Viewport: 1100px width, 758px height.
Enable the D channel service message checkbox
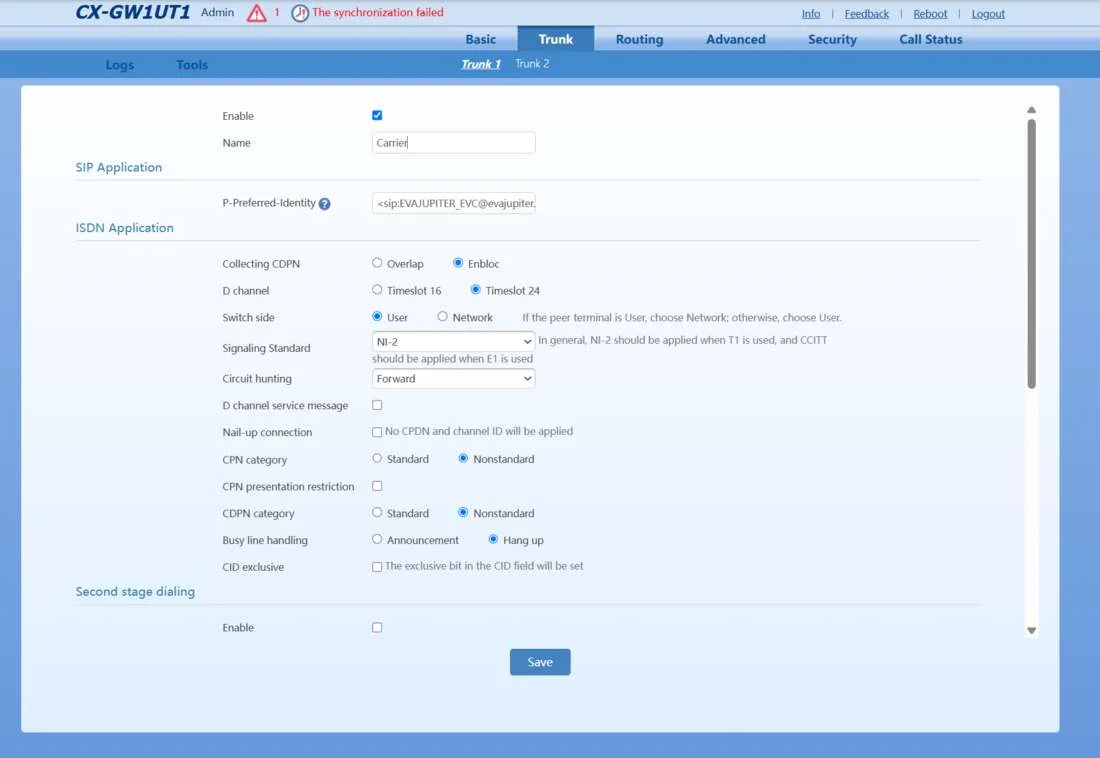(377, 405)
